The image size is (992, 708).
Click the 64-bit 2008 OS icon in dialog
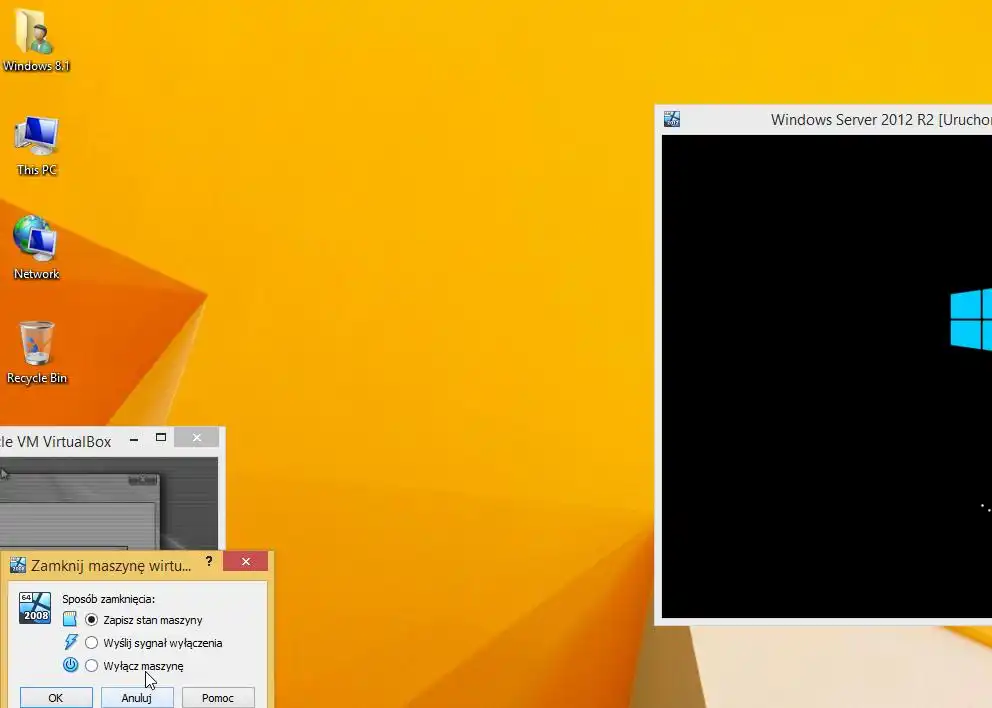click(35, 608)
